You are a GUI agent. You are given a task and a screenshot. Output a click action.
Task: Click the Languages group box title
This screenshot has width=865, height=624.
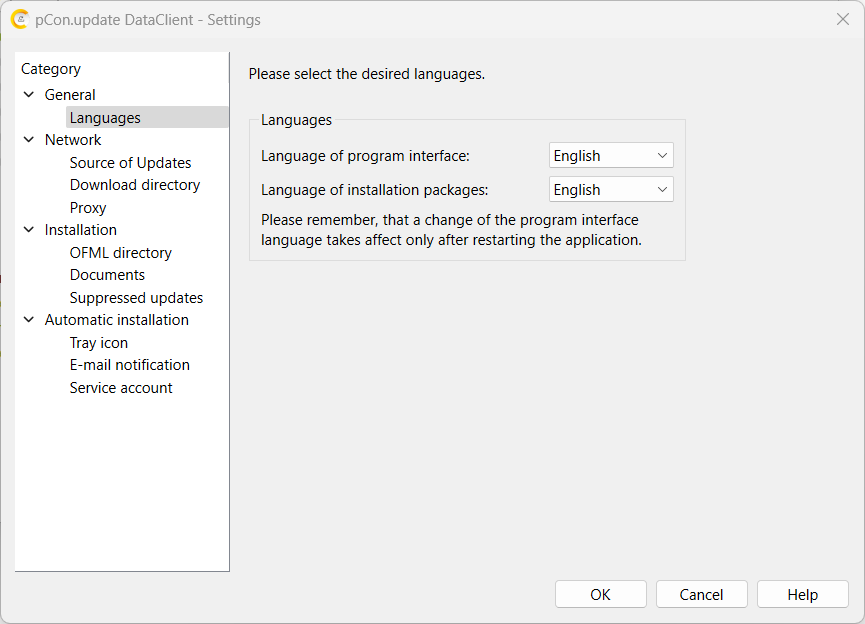tap(296, 120)
